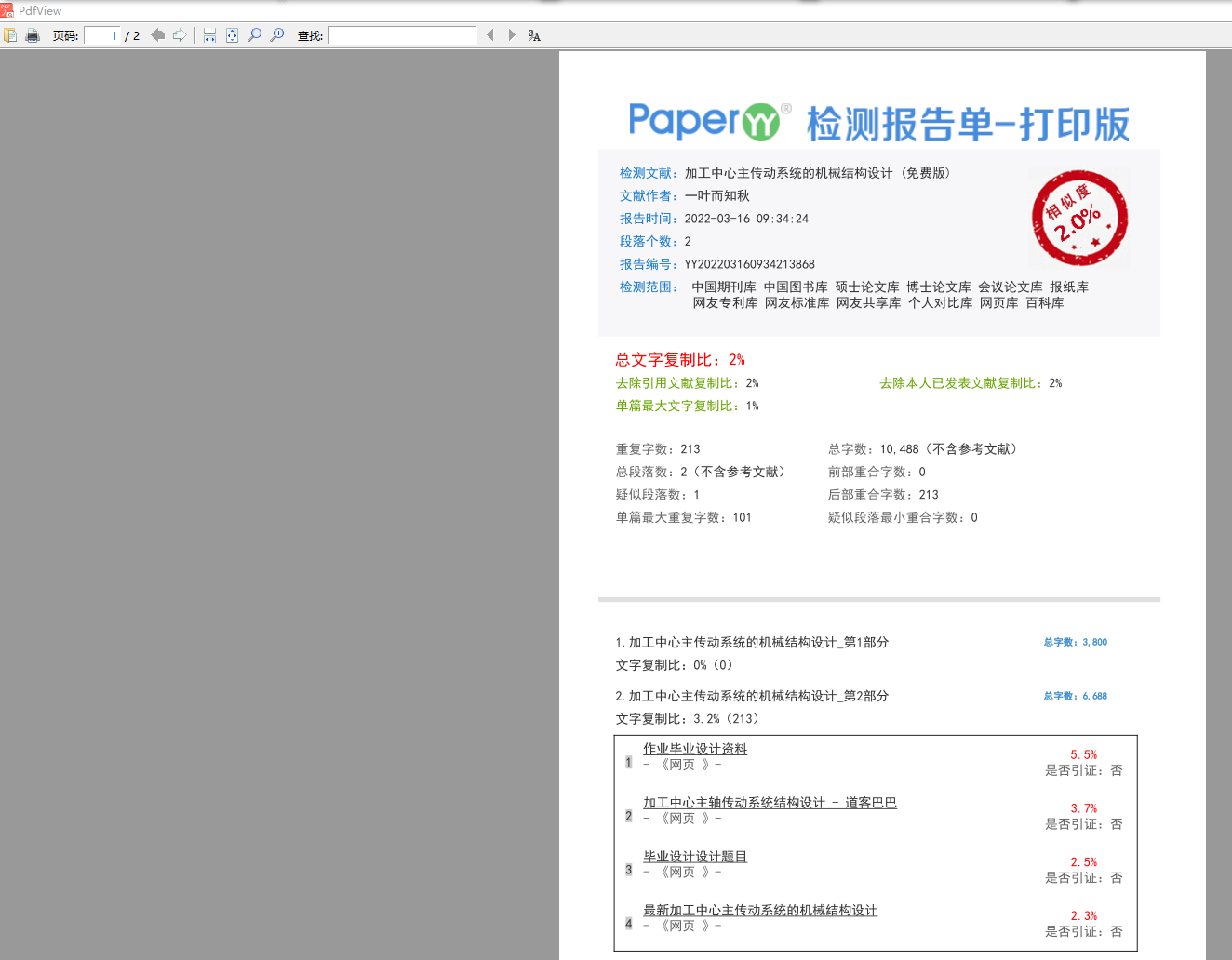This screenshot has width=1232, height=960.
Task: Click the 去除引用文献复制比: 2% text
Action: tap(687, 383)
